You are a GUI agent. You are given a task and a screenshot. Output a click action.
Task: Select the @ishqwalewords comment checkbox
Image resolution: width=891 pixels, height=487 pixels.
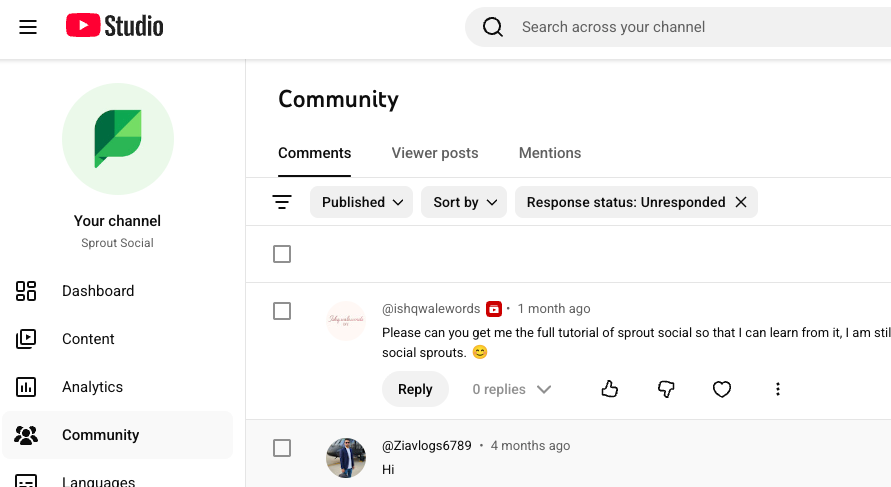(282, 311)
